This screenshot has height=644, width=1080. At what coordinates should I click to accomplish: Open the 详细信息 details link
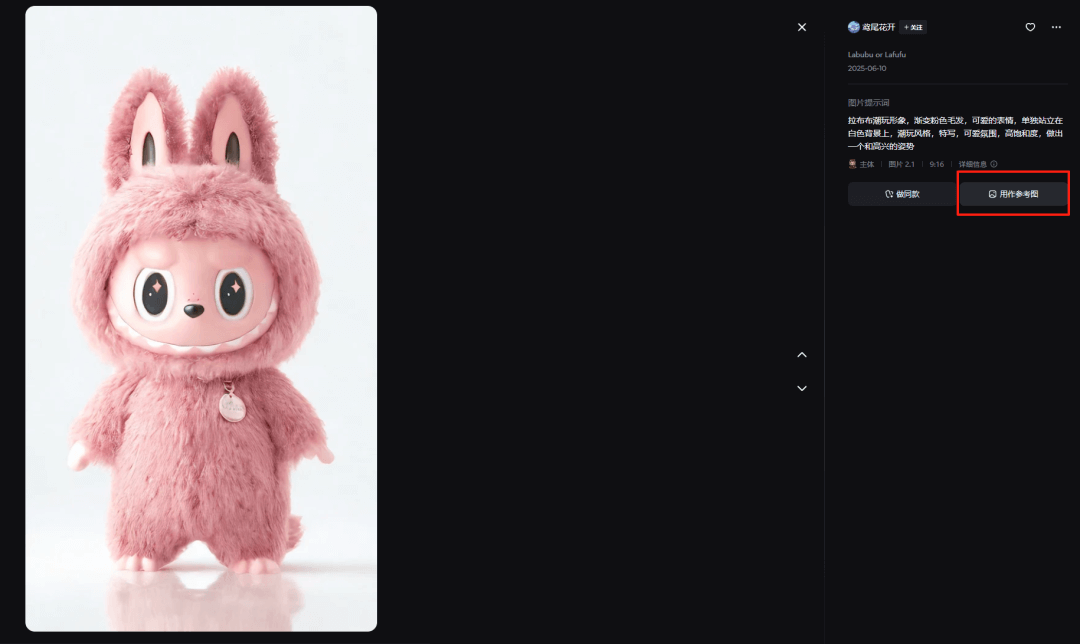pyautogui.click(x=973, y=165)
